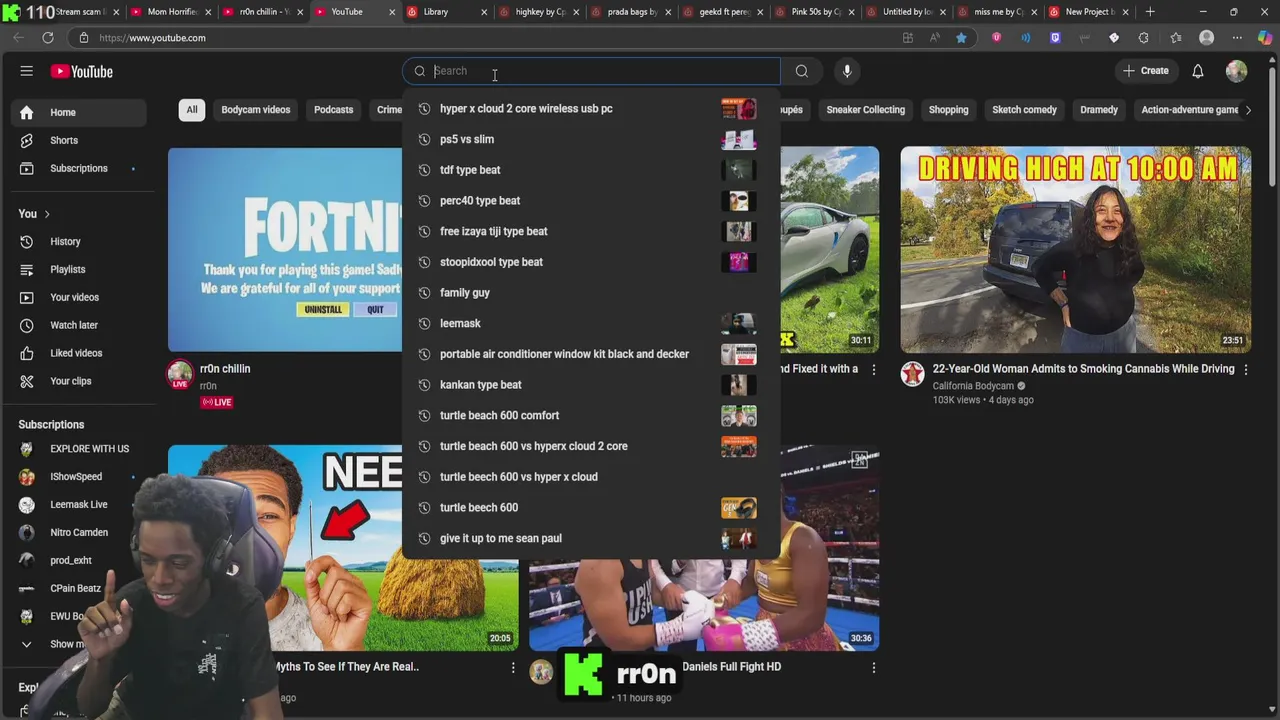1280x720 pixels.
Task: Open California Bodycam channel avatar
Action: 912,374
